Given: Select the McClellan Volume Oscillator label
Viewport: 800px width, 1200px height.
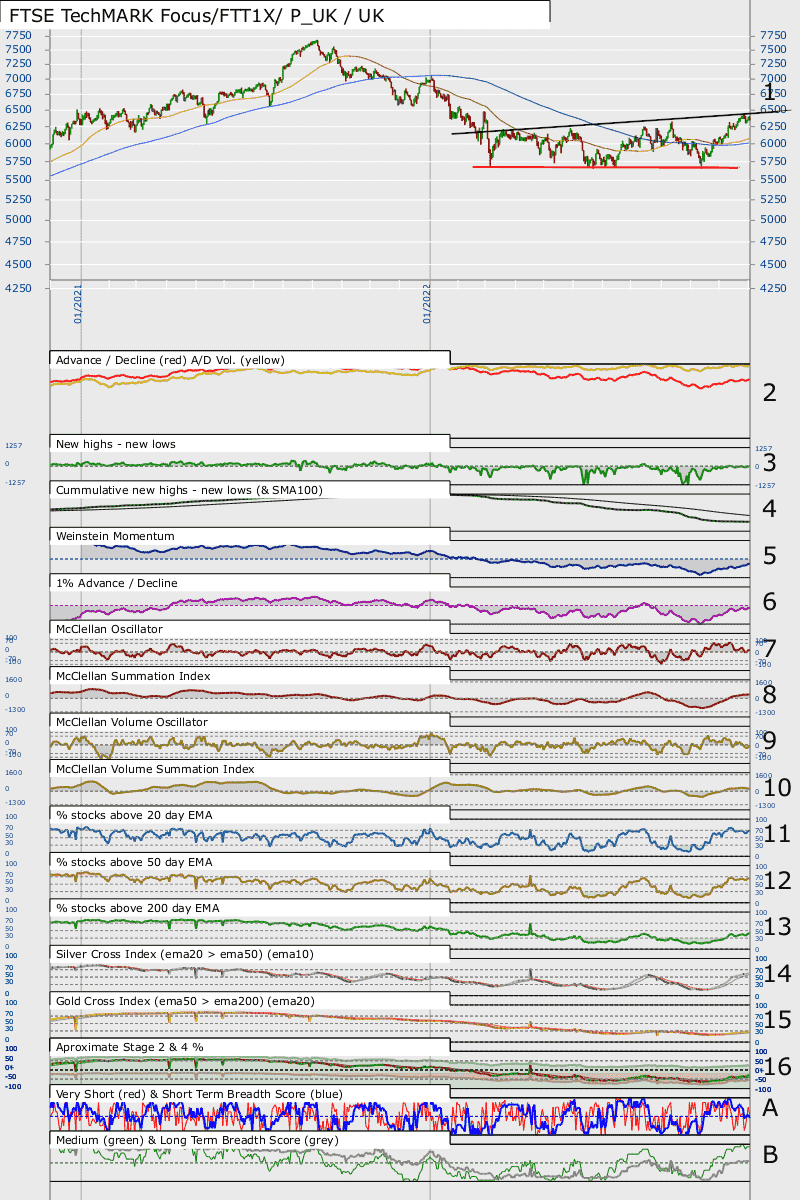Looking at the screenshot, I should point(132,722).
